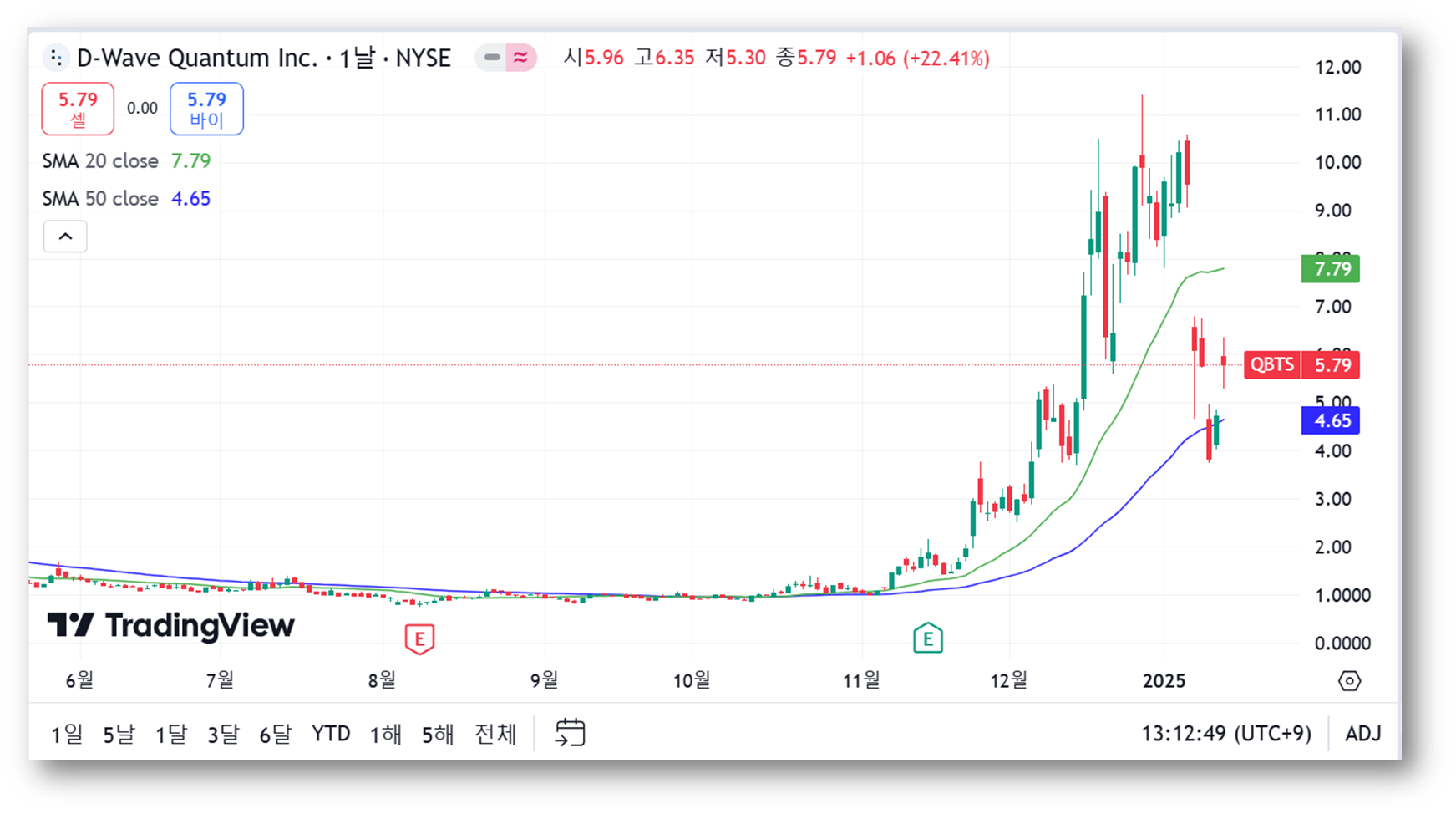Select the 3달 time range
The height and width of the screenshot is (814, 1456).
pos(223,735)
